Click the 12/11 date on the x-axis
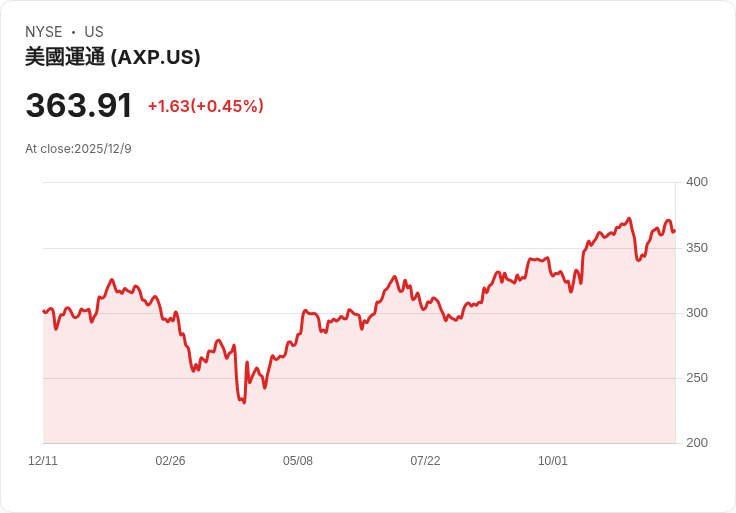 (x=43, y=461)
